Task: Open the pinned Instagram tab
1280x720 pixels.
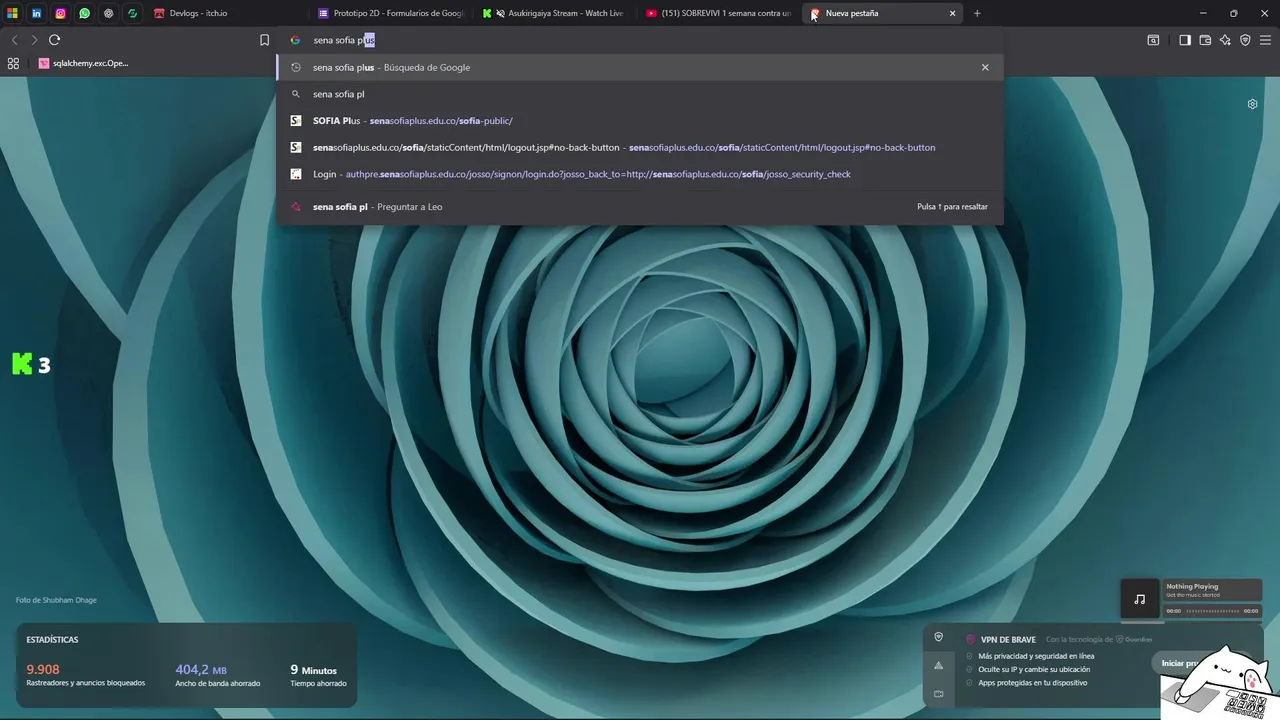Action: (61, 13)
